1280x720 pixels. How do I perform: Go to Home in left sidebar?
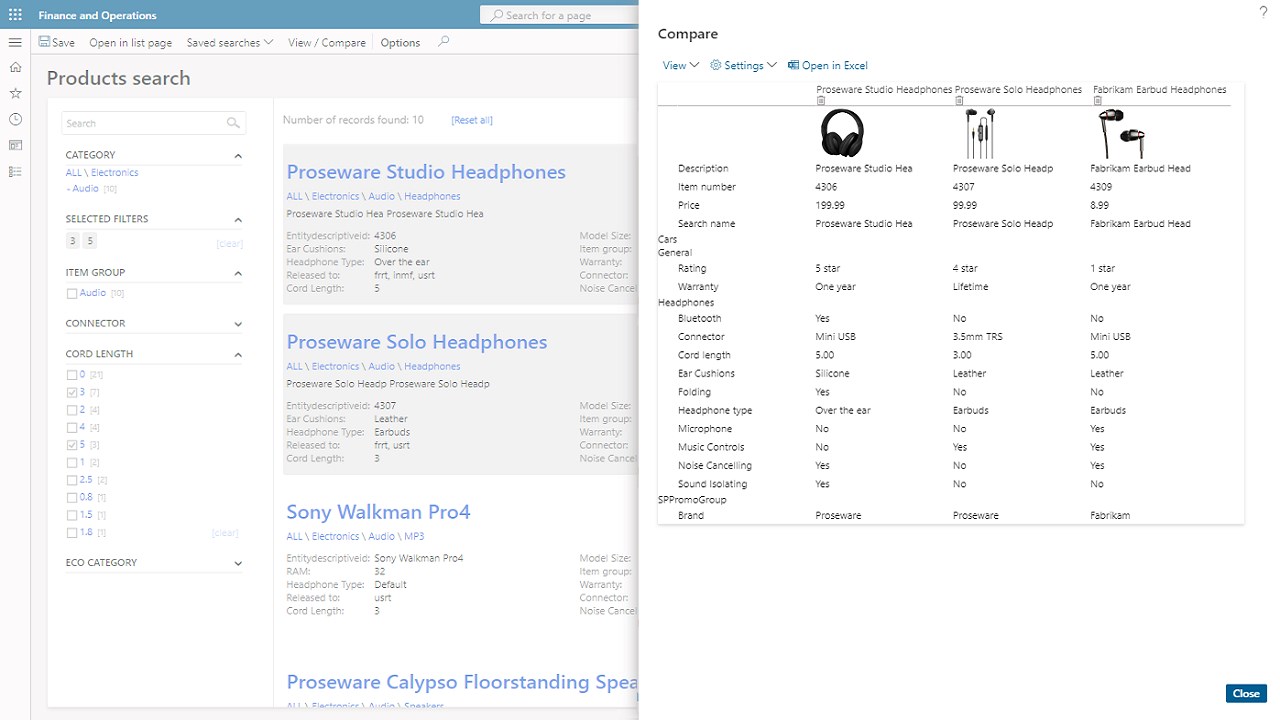coord(15,68)
